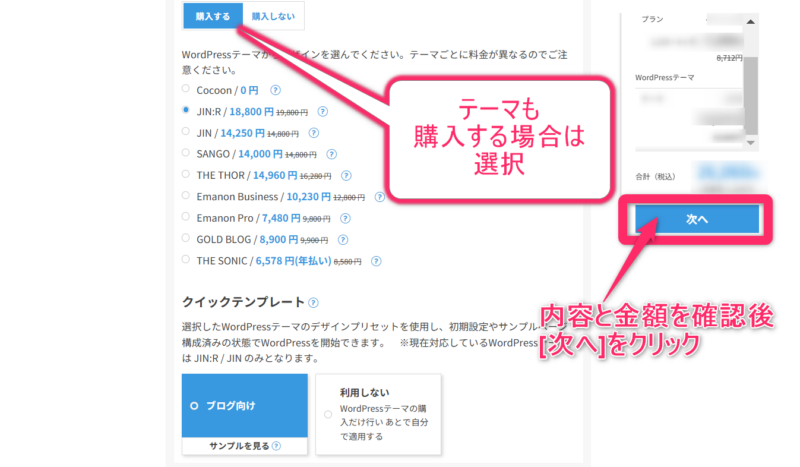Open help icon next to JIN:R price
This screenshot has width=800, height=467.
tap(322, 111)
